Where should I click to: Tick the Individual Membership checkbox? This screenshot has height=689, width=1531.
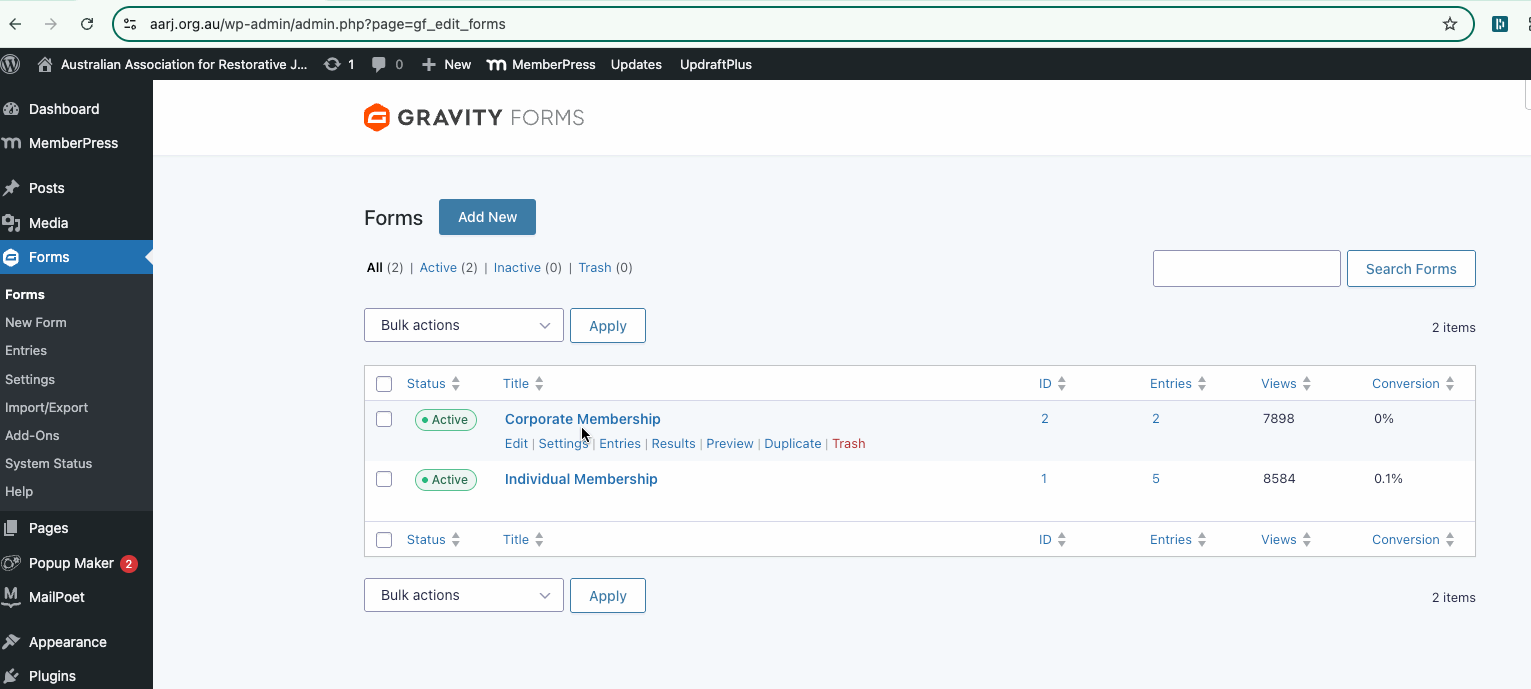tap(384, 479)
